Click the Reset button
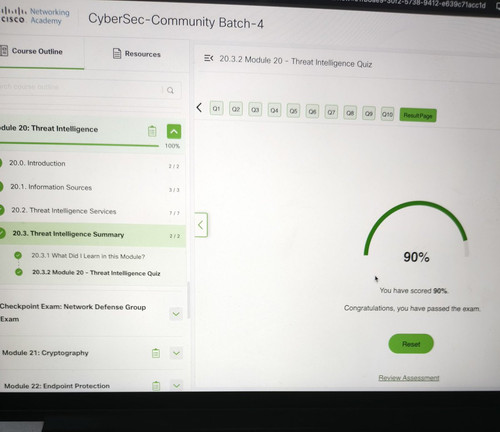Image resolution: width=500 pixels, height=432 pixels. click(411, 344)
